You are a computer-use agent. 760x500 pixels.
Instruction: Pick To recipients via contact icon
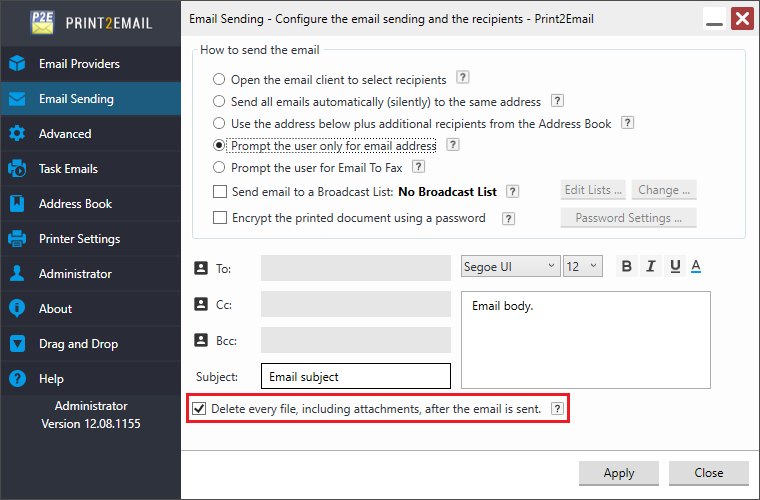(x=201, y=268)
